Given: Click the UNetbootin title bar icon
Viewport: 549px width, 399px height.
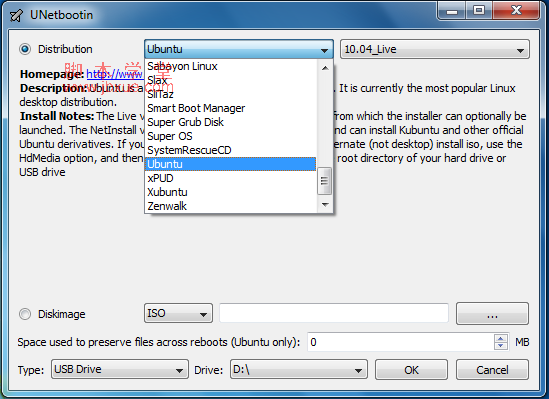Looking at the screenshot, I should [16, 15].
